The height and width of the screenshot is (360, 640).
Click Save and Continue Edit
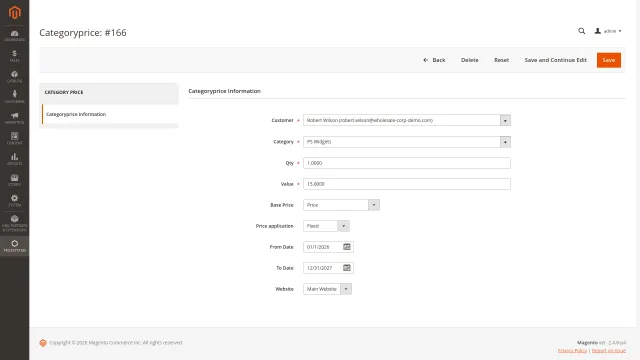point(556,60)
